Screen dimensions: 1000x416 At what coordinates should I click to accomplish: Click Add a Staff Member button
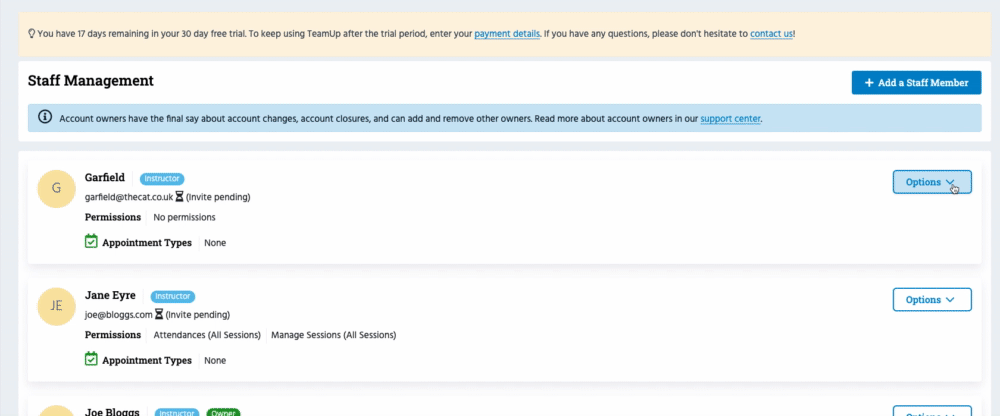point(916,82)
